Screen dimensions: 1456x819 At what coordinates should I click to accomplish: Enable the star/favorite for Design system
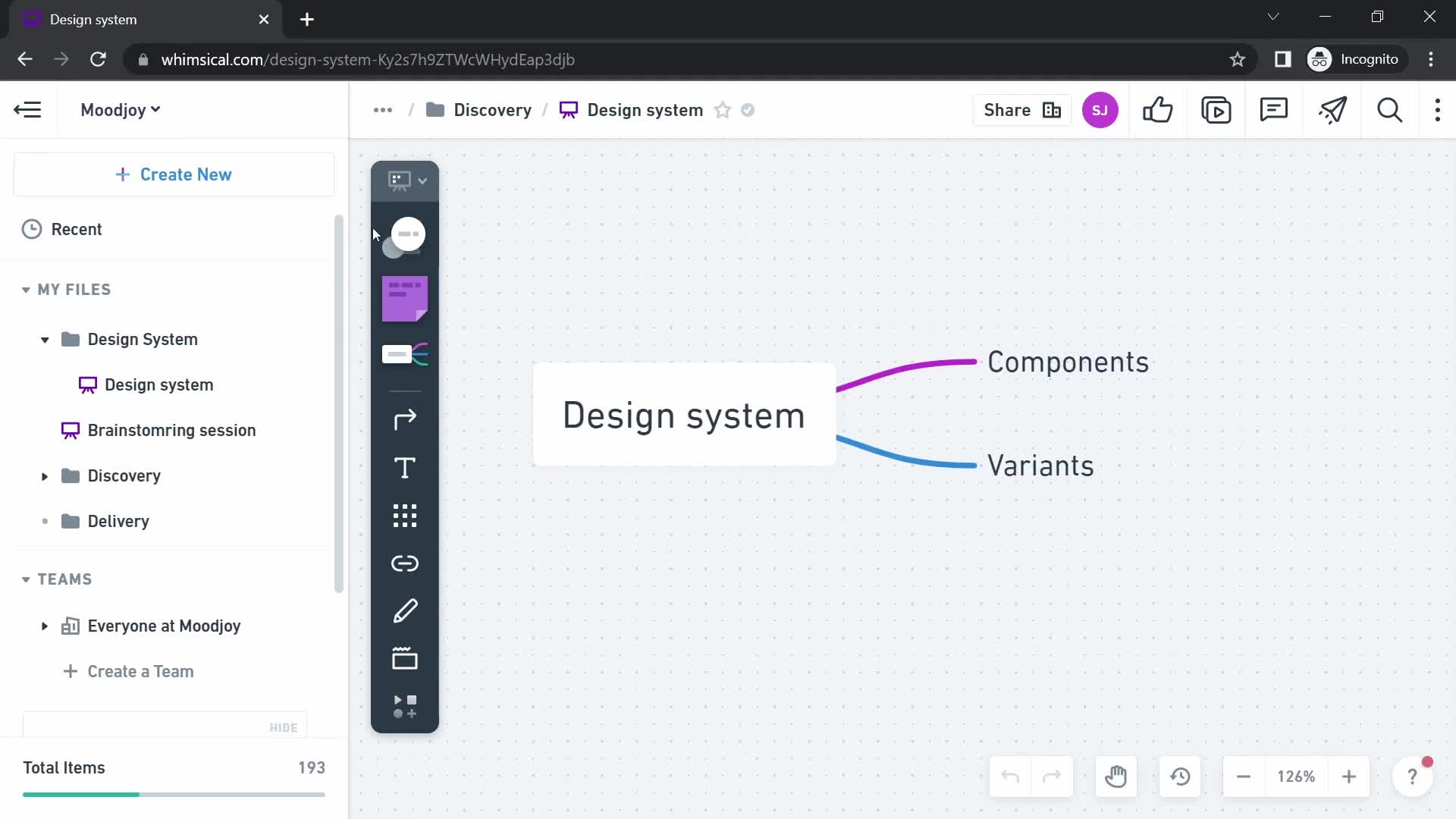pyautogui.click(x=723, y=110)
